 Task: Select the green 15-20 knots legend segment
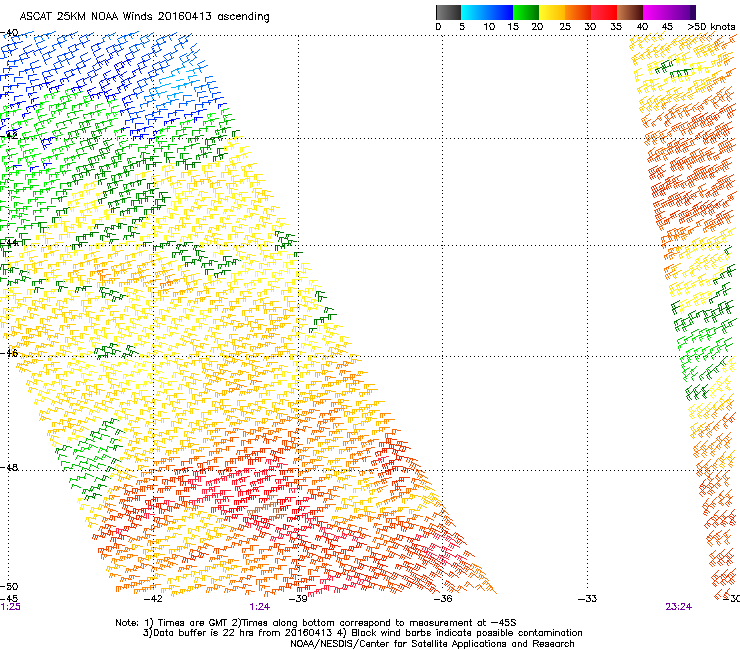[x=526, y=12]
